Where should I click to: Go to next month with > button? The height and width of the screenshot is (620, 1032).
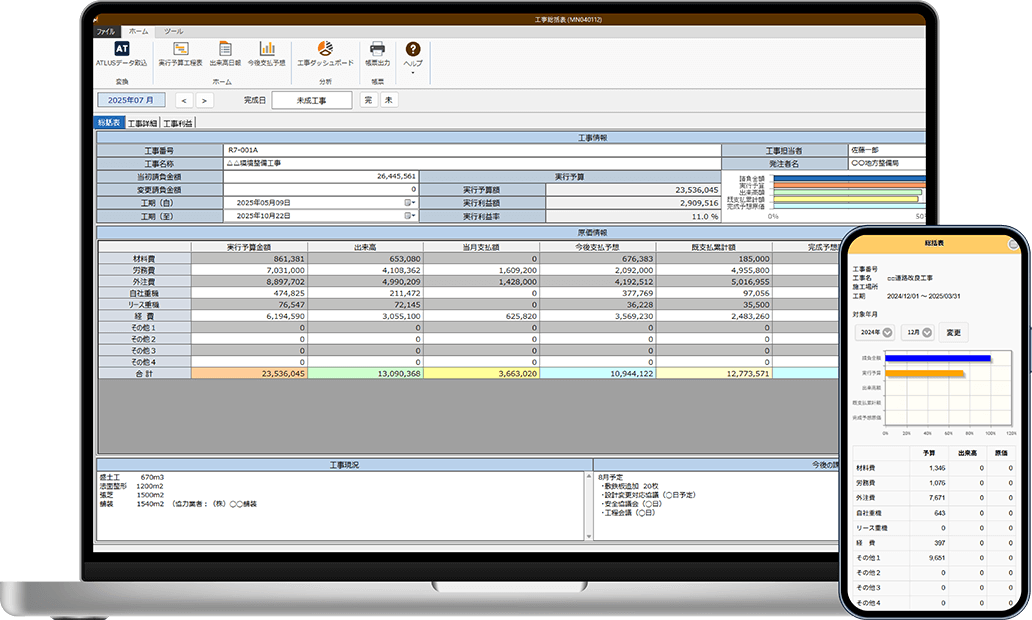[204, 100]
